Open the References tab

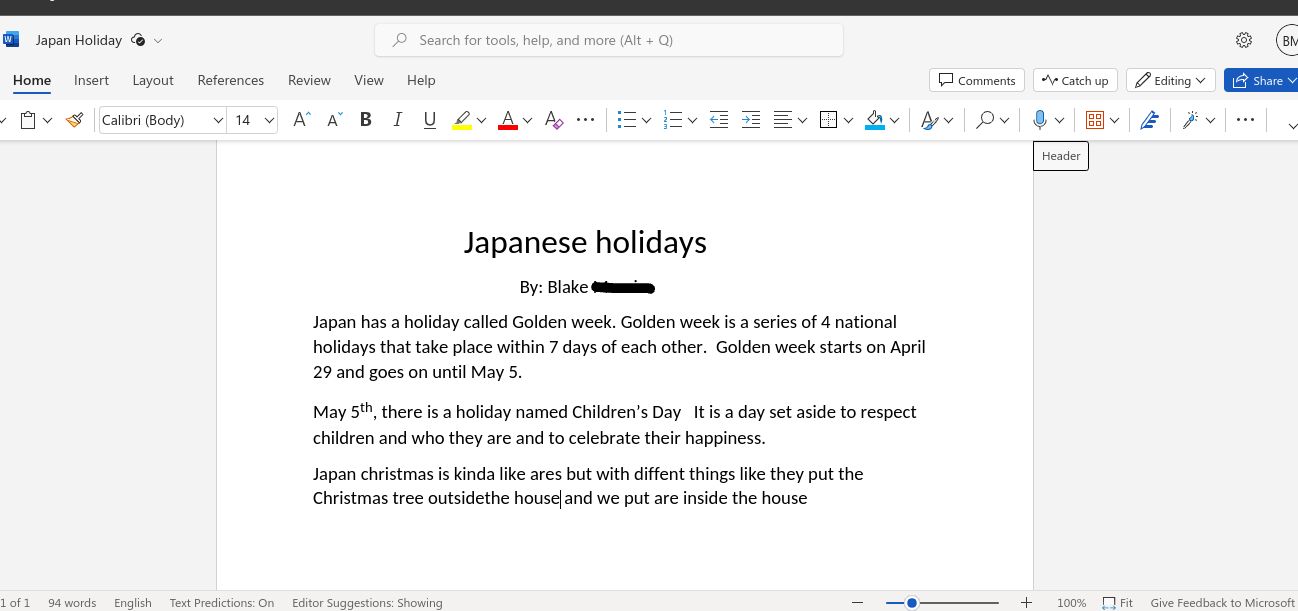click(230, 80)
